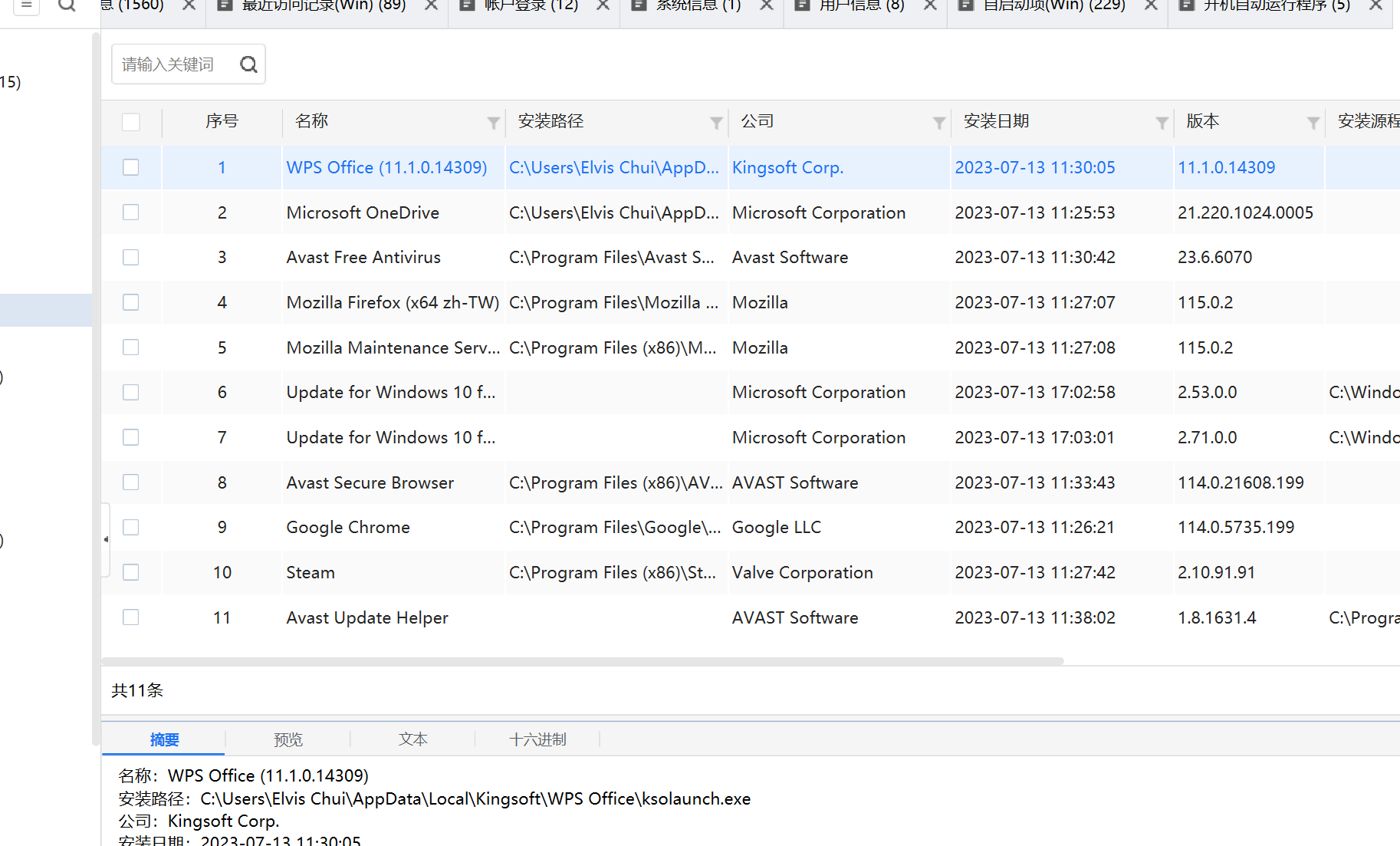
Task: Check the box for Avast Free Antivirus
Action: 131,257
